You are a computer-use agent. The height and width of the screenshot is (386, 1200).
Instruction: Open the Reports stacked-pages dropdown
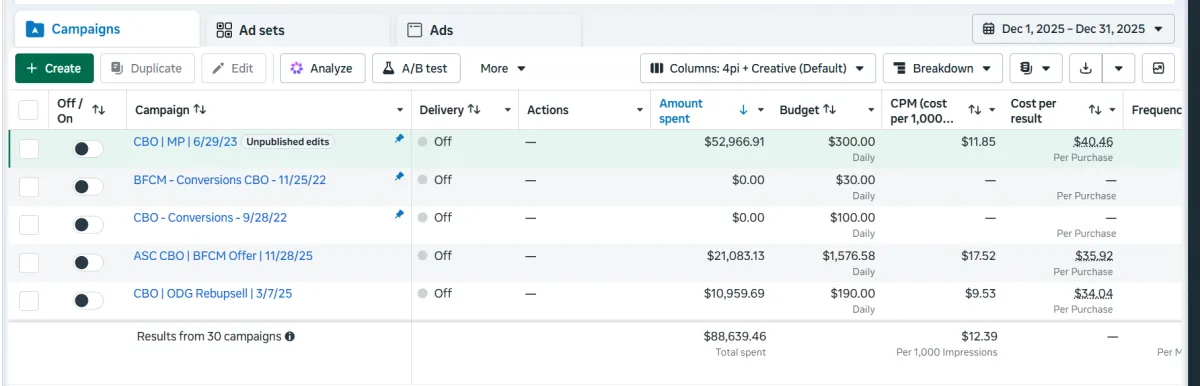[1036, 68]
